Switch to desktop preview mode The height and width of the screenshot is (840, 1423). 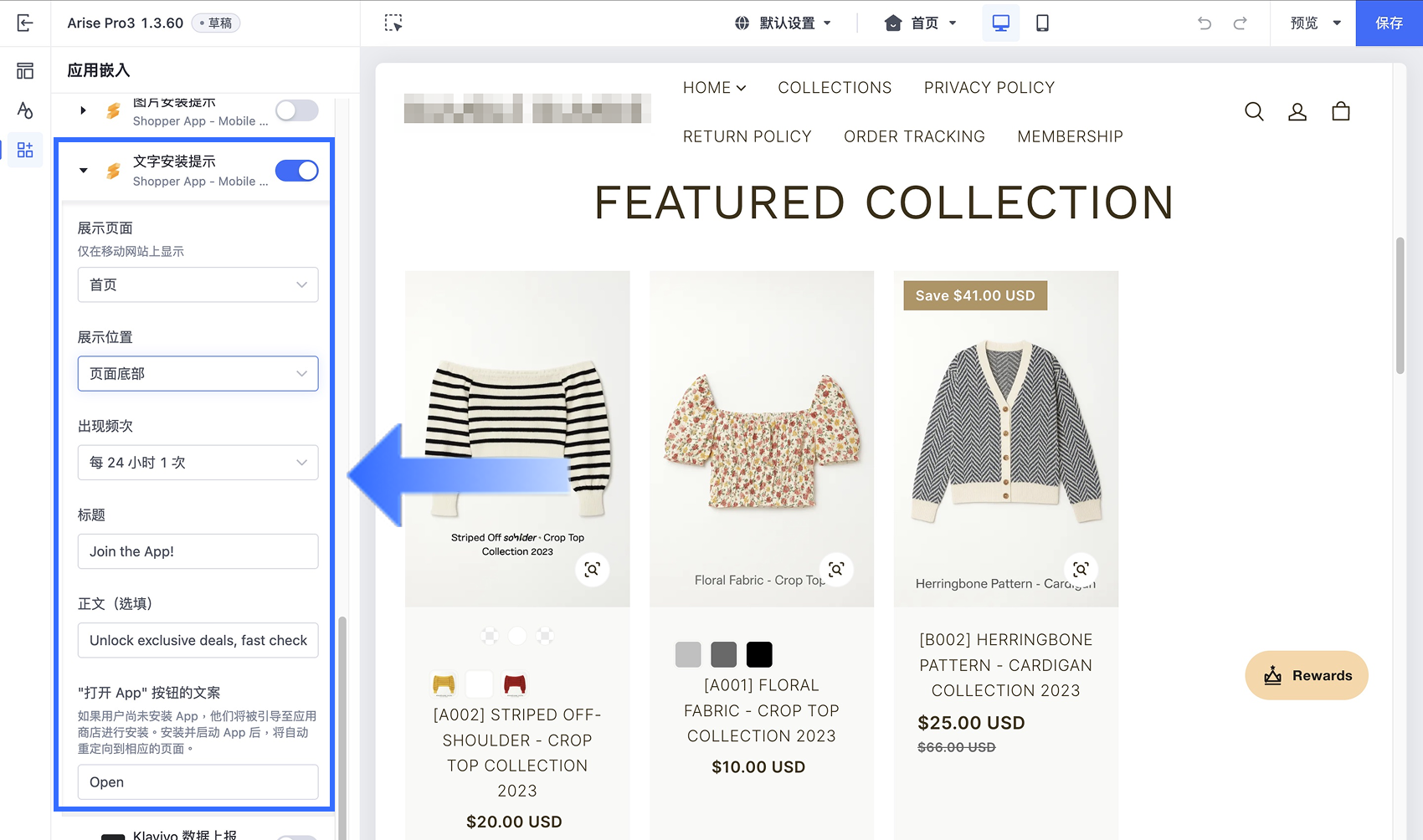point(1000,23)
